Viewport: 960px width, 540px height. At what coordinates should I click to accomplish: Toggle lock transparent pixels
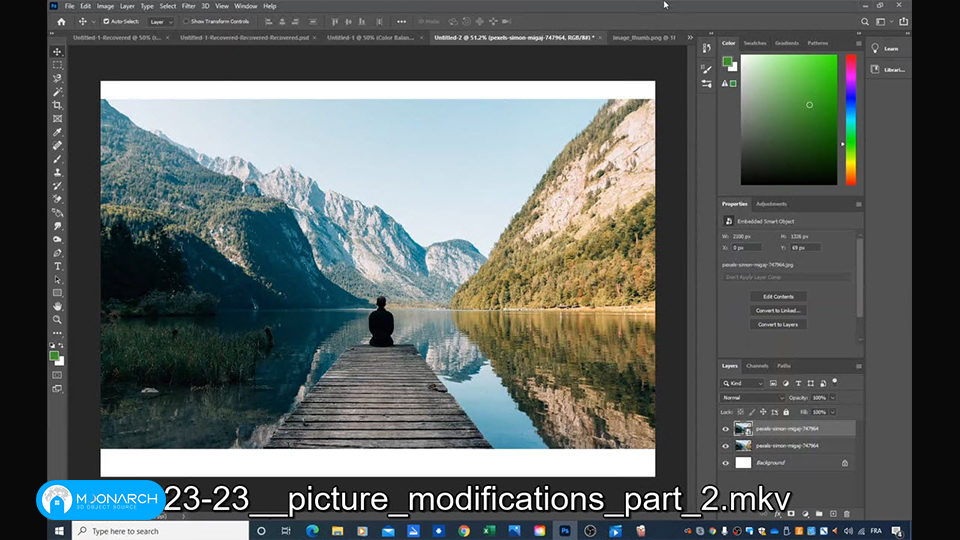click(741, 413)
